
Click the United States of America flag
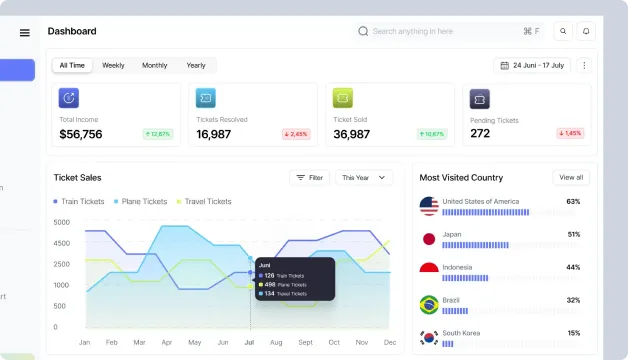coord(429,206)
